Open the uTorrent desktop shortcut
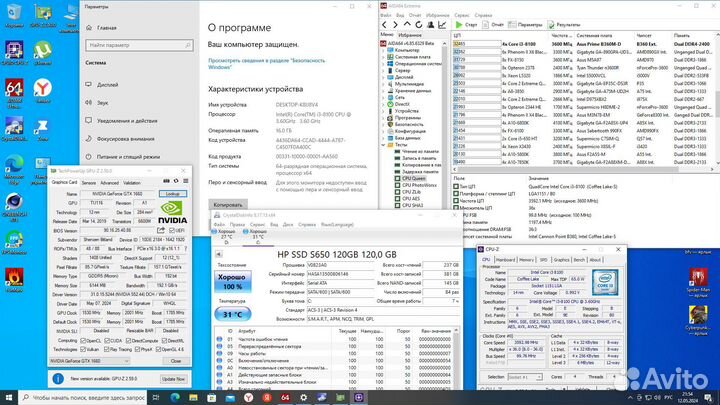Image resolution: width=720 pixels, height=405 pixels. click(44, 48)
